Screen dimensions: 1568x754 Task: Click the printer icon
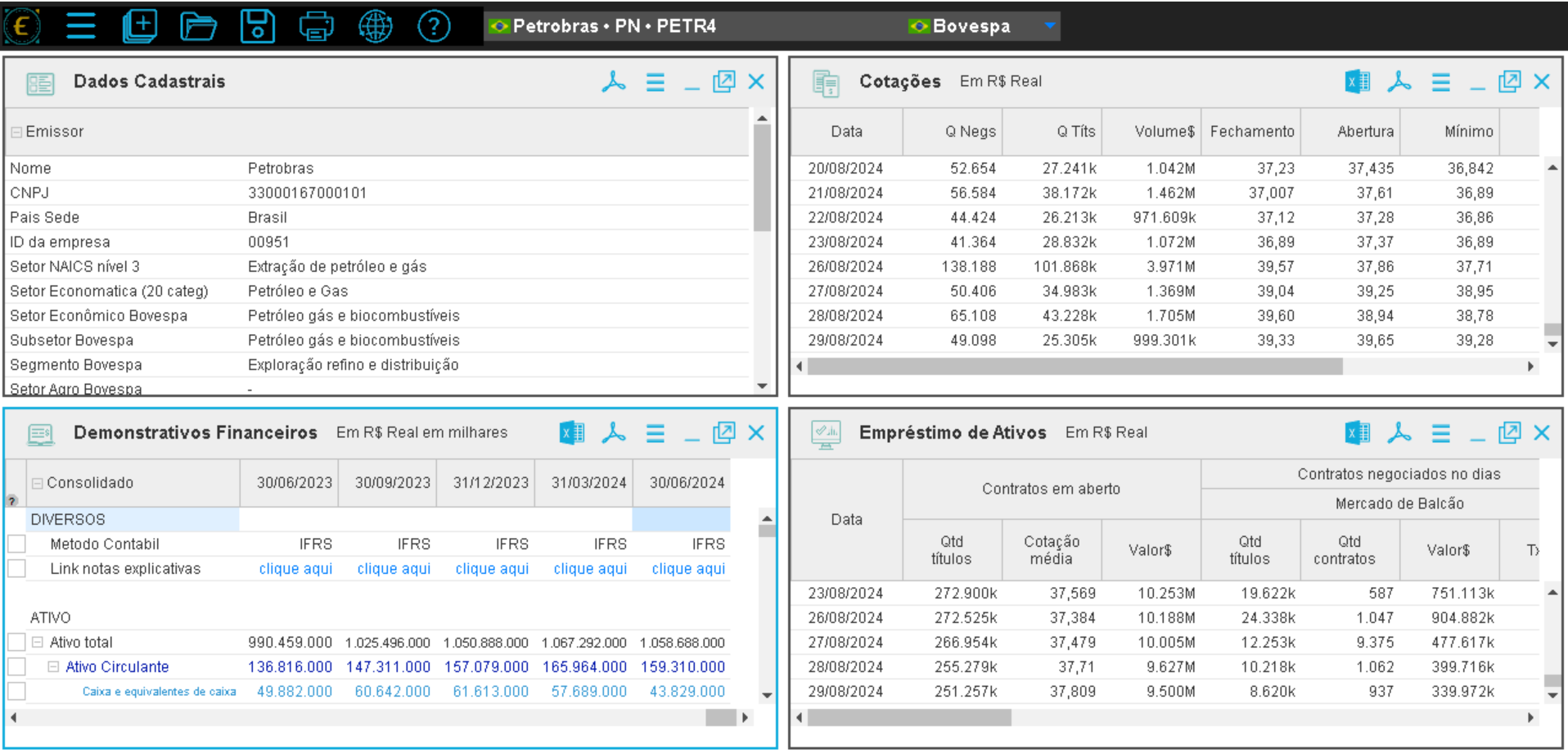click(x=316, y=27)
